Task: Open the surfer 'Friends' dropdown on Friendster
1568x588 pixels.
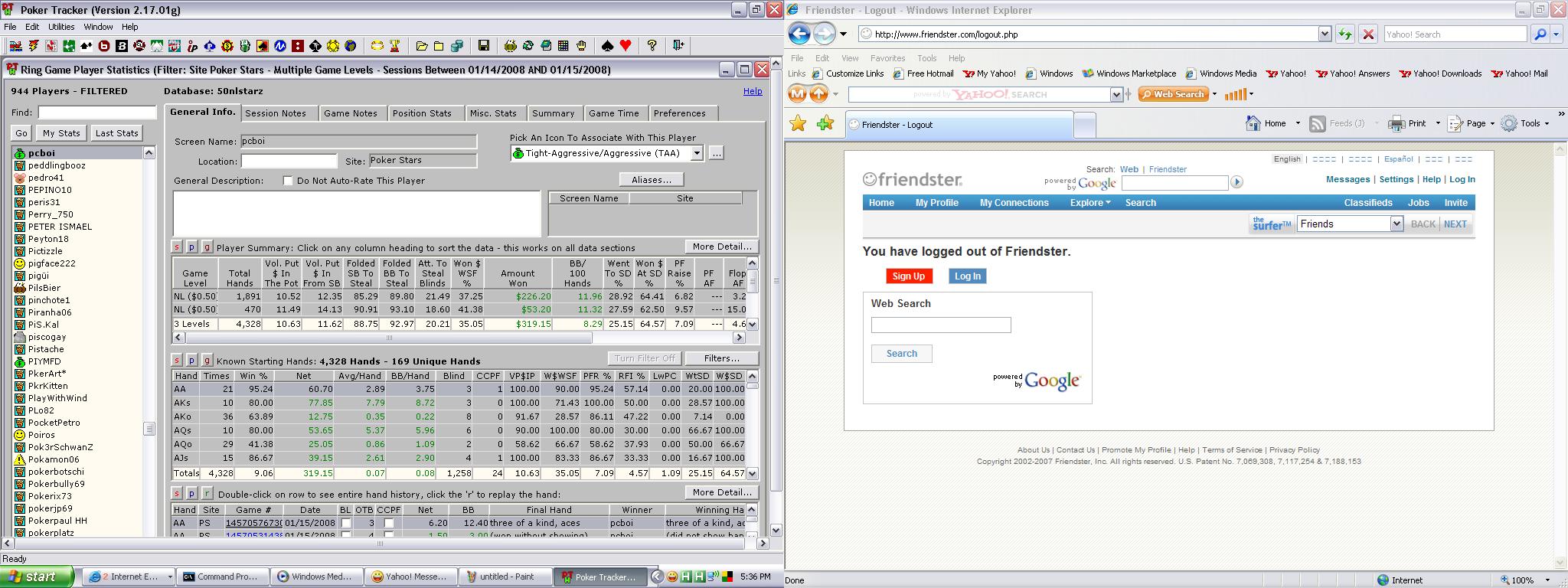Action: pos(1396,224)
